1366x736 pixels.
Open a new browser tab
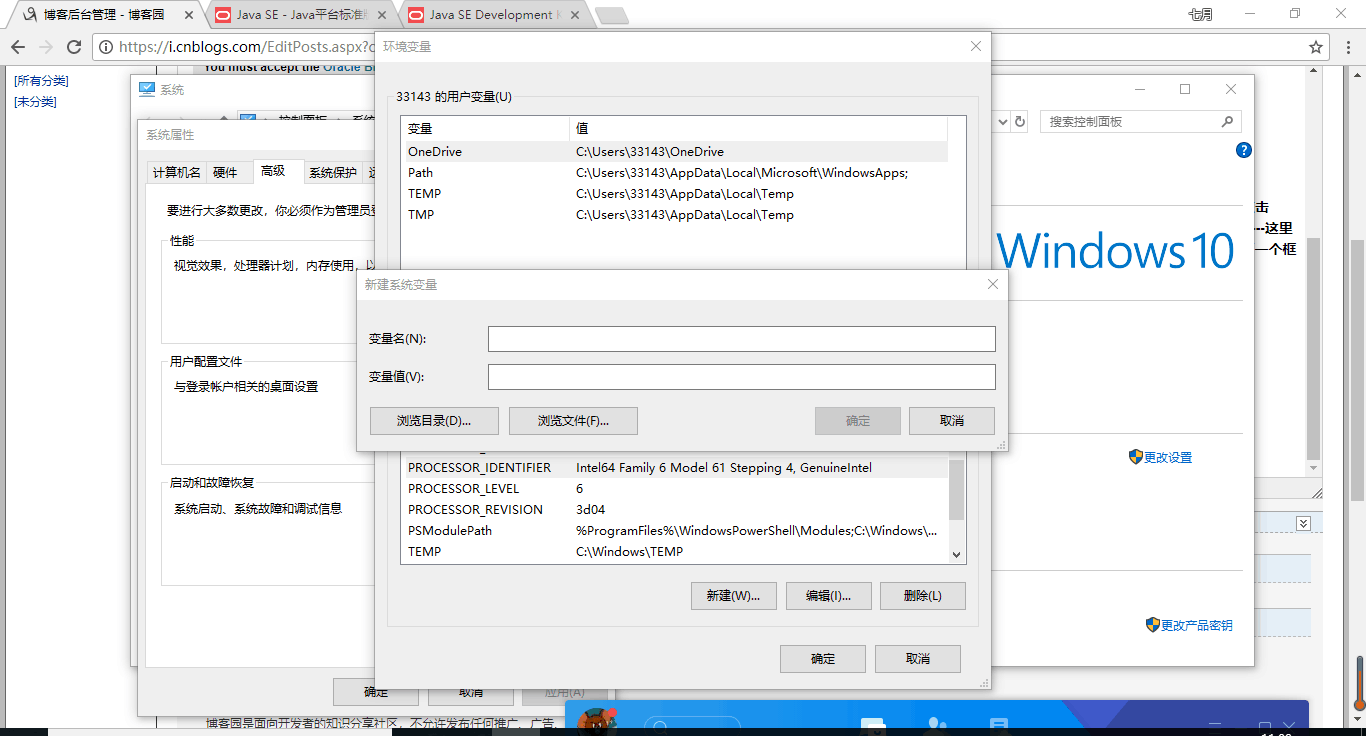coord(612,15)
